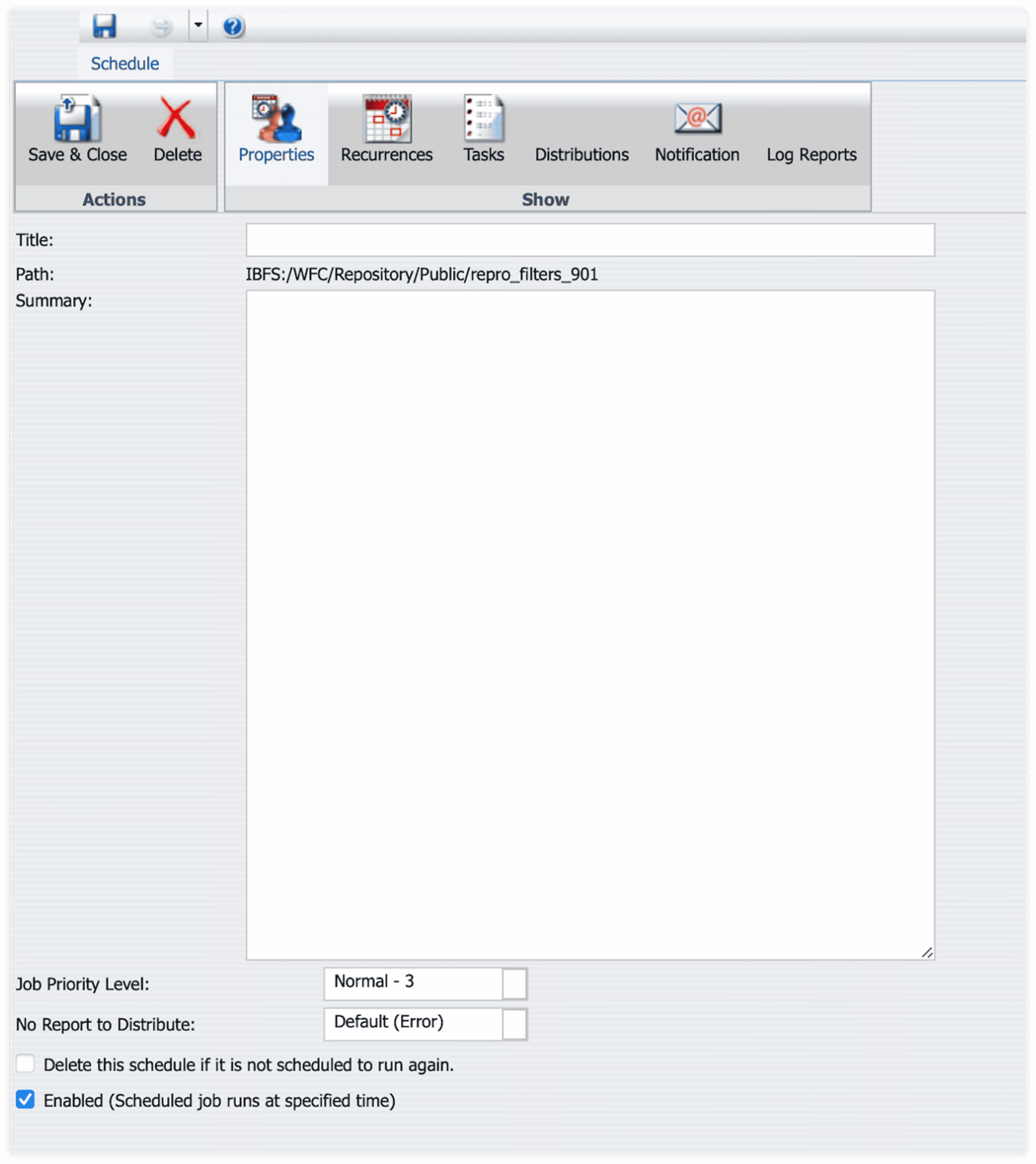Open the Job Priority Level dropdown

(514, 983)
